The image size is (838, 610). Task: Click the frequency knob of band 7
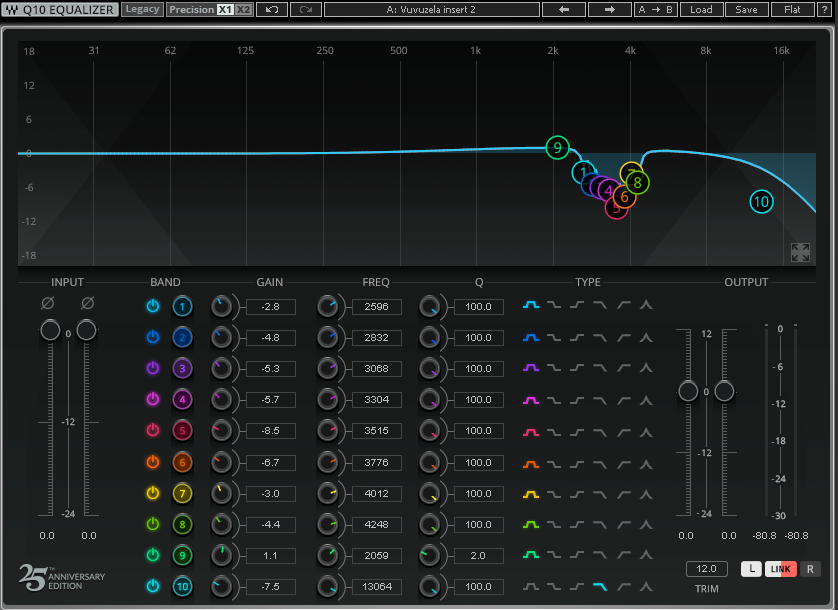coord(327,494)
